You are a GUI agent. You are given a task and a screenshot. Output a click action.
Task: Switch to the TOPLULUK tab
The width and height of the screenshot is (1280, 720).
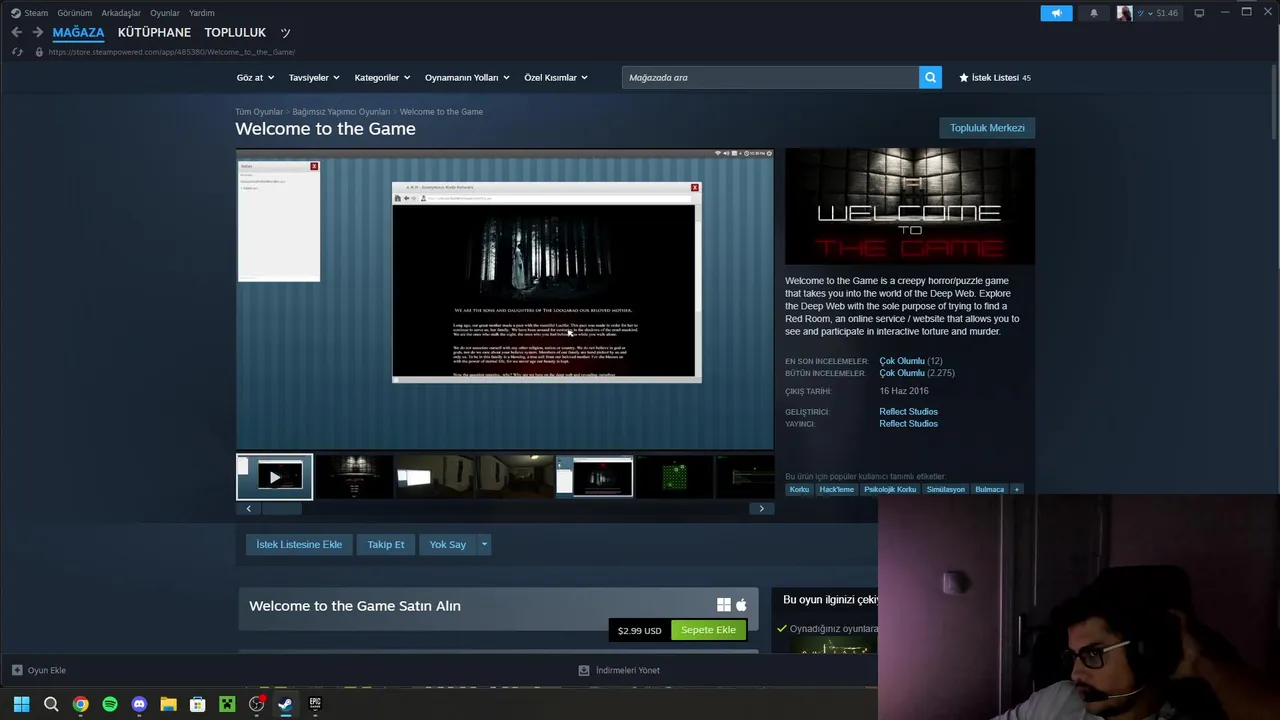[x=235, y=32]
